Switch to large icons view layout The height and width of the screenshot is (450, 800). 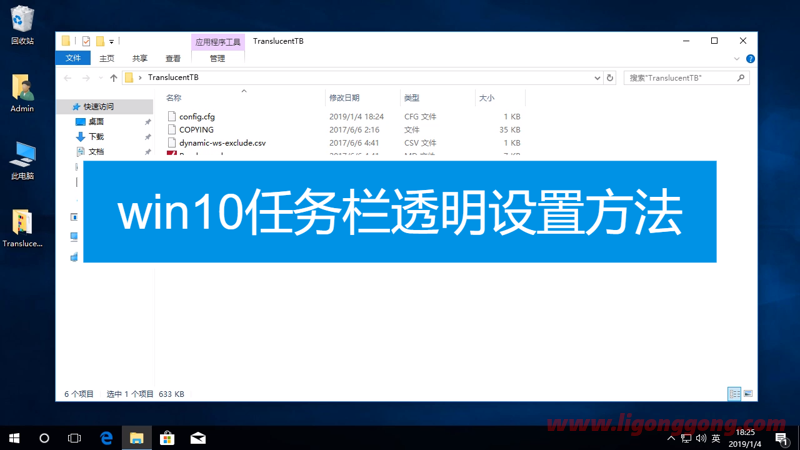coord(748,394)
